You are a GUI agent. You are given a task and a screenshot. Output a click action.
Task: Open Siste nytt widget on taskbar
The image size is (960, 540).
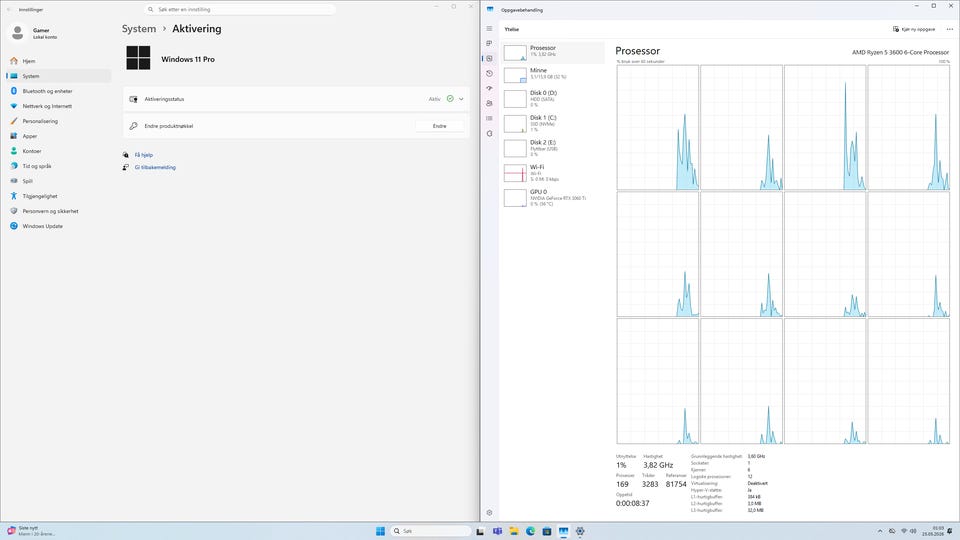32,531
